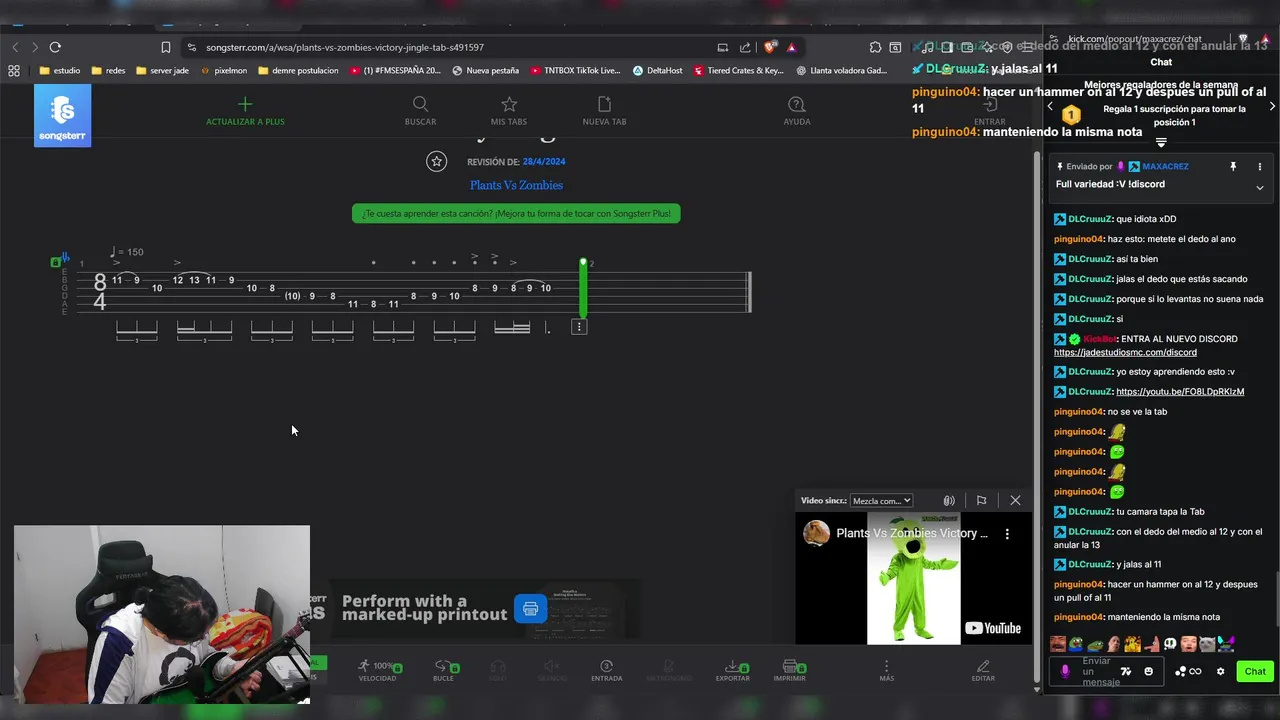Open the Buscar search tool
This screenshot has height=720, width=1280.
point(420,111)
